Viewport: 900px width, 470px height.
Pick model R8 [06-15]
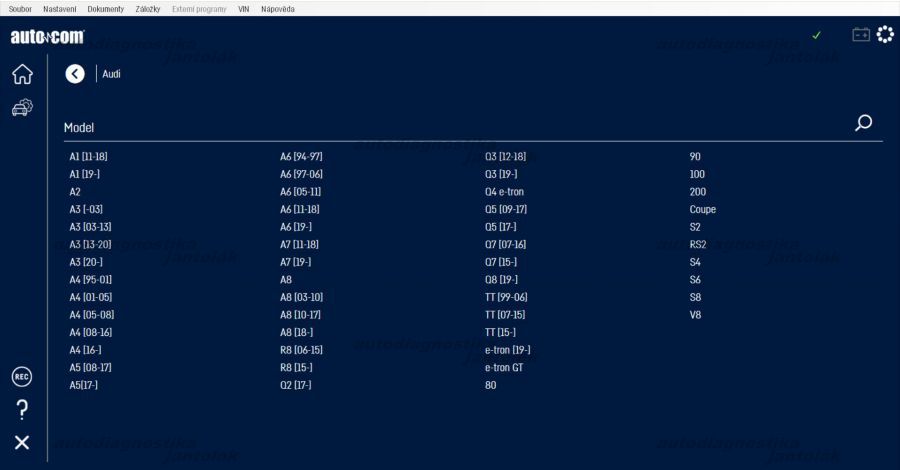pyautogui.click(x=301, y=349)
